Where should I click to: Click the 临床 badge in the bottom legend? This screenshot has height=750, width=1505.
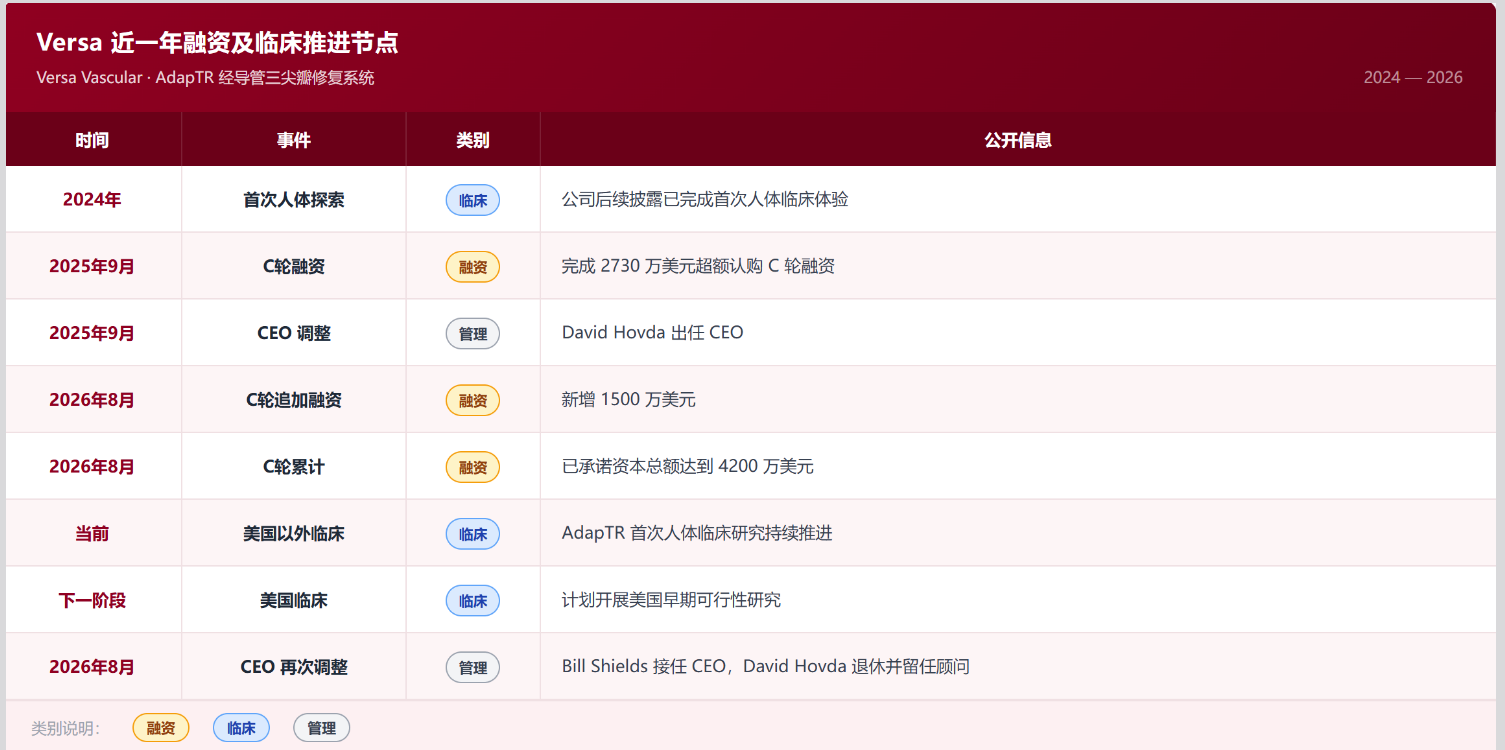tap(241, 728)
